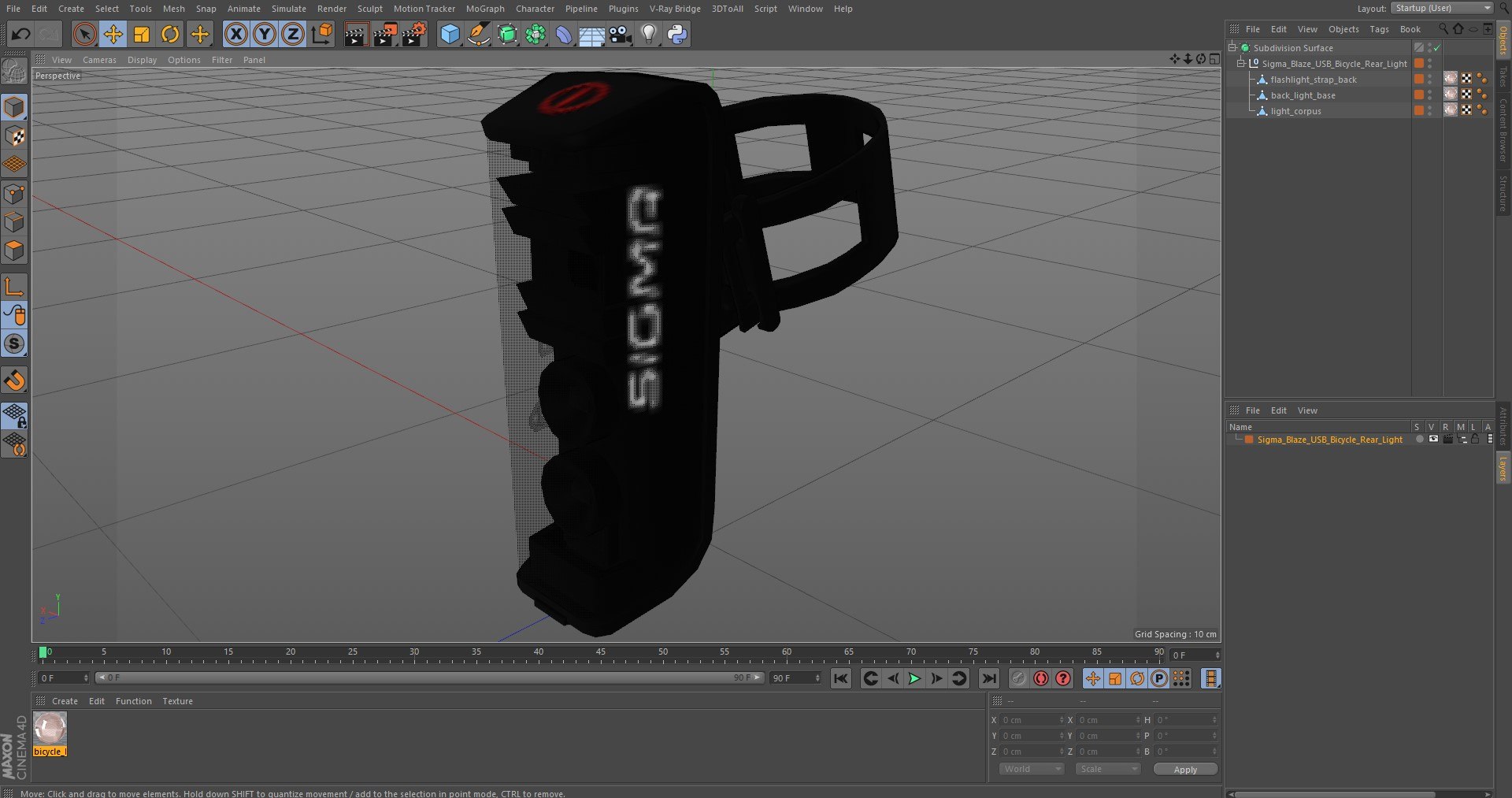Switch to the Layers side tab
Viewport: 1512px width, 798px height.
[1503, 468]
